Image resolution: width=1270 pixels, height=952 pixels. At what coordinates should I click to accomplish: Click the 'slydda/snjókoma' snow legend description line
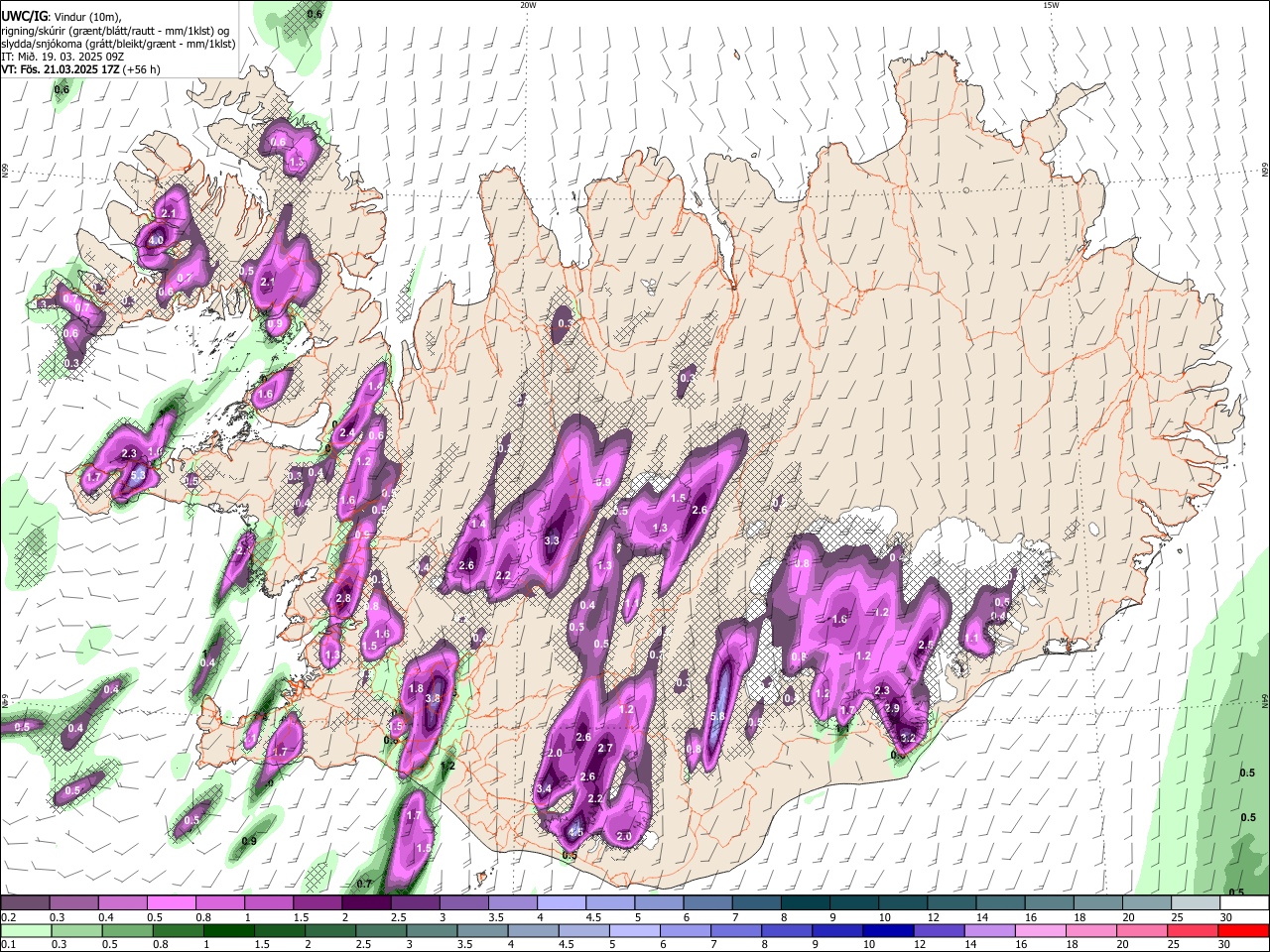click(118, 44)
